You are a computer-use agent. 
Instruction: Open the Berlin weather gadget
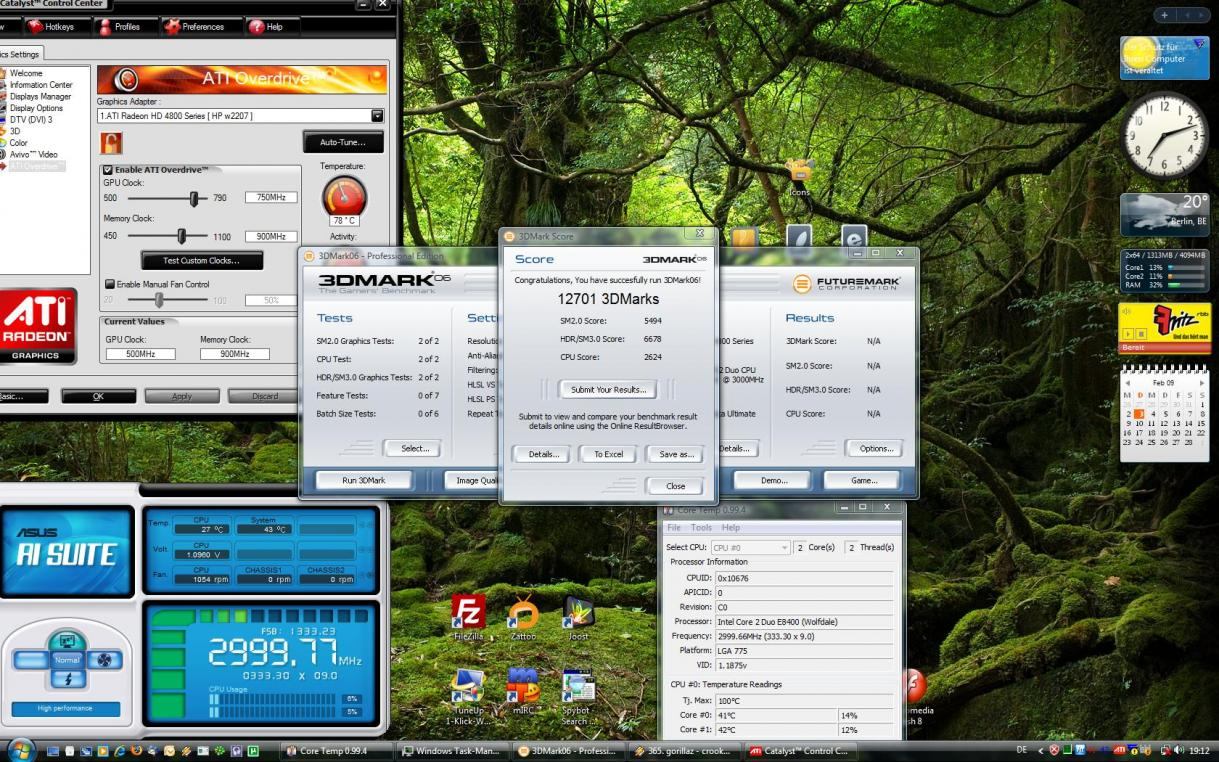click(1165, 214)
